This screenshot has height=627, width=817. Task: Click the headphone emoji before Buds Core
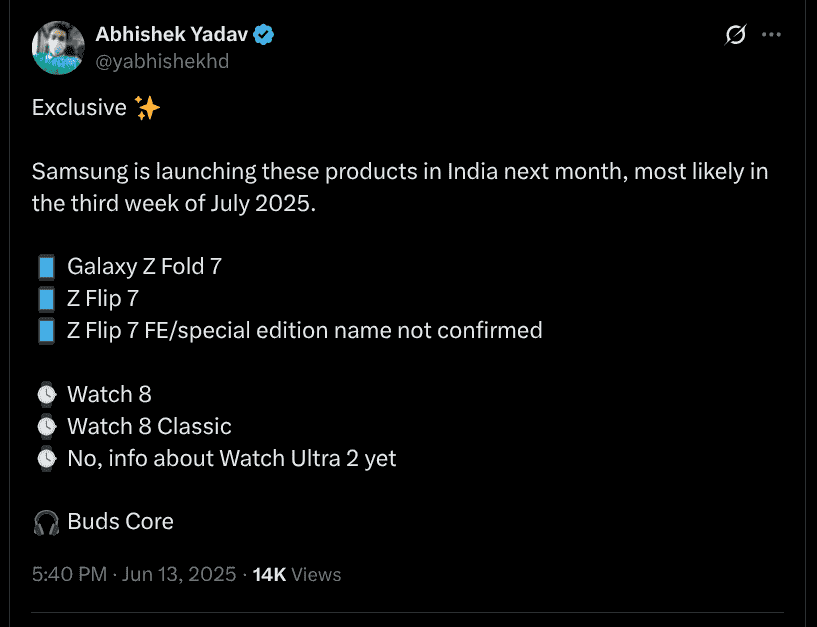click(x=46, y=521)
